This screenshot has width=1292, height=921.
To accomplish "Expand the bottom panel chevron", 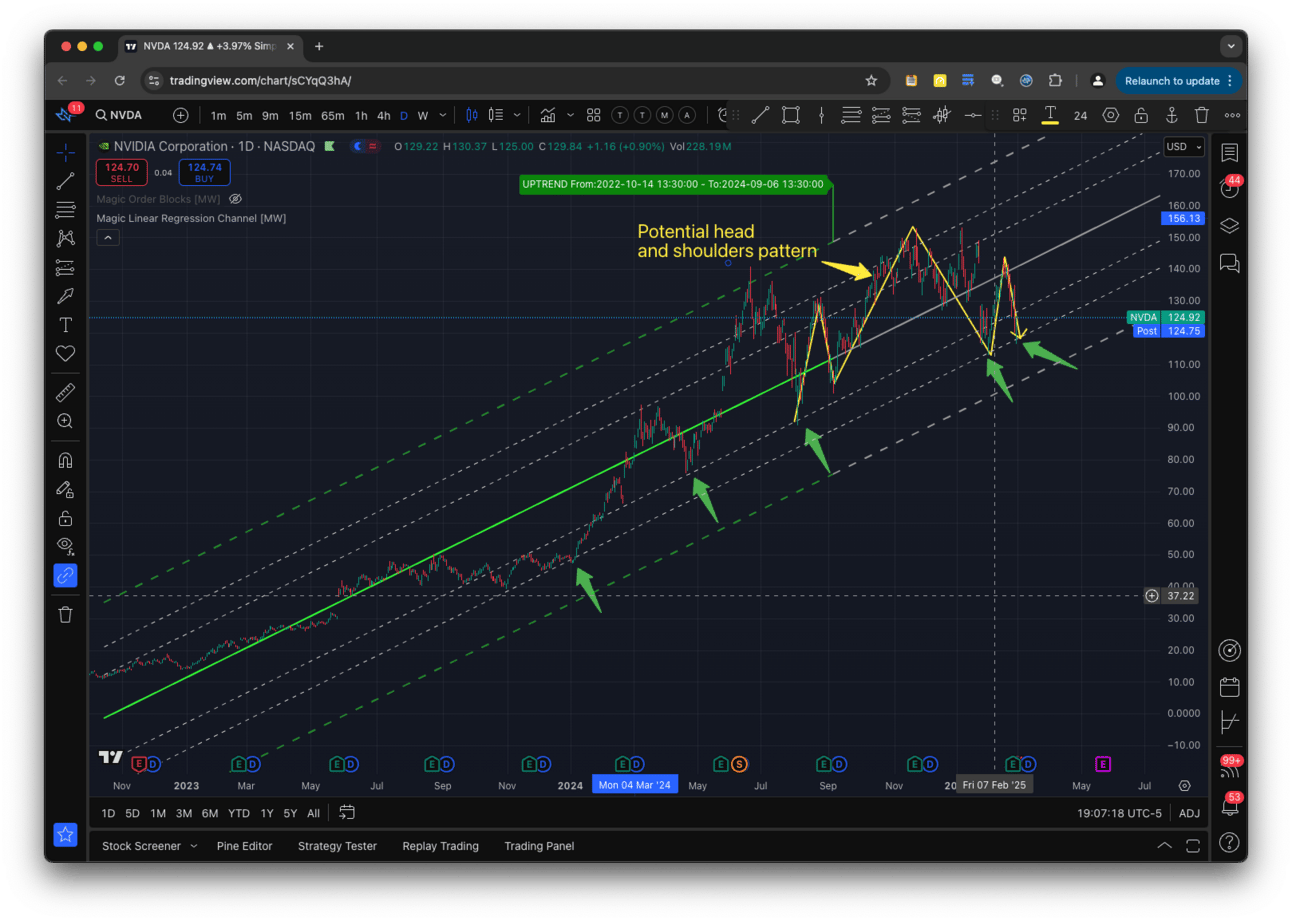I will [x=1165, y=846].
